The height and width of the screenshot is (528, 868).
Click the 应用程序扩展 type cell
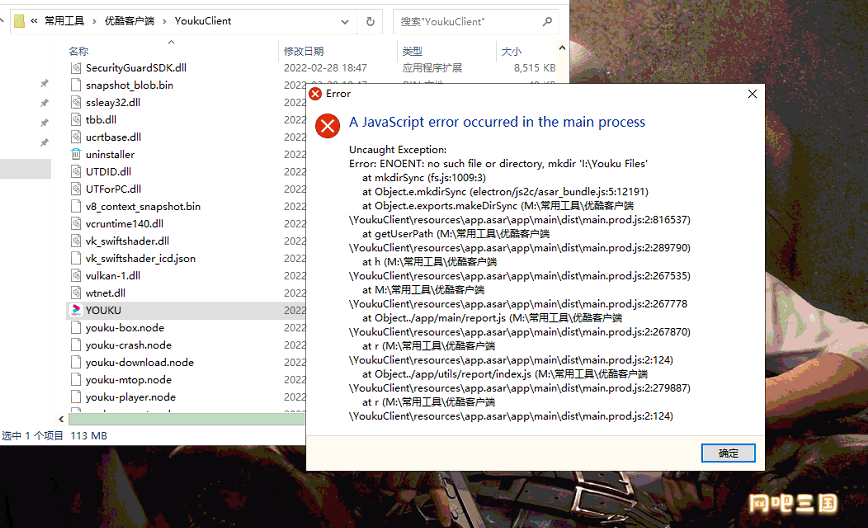432,68
